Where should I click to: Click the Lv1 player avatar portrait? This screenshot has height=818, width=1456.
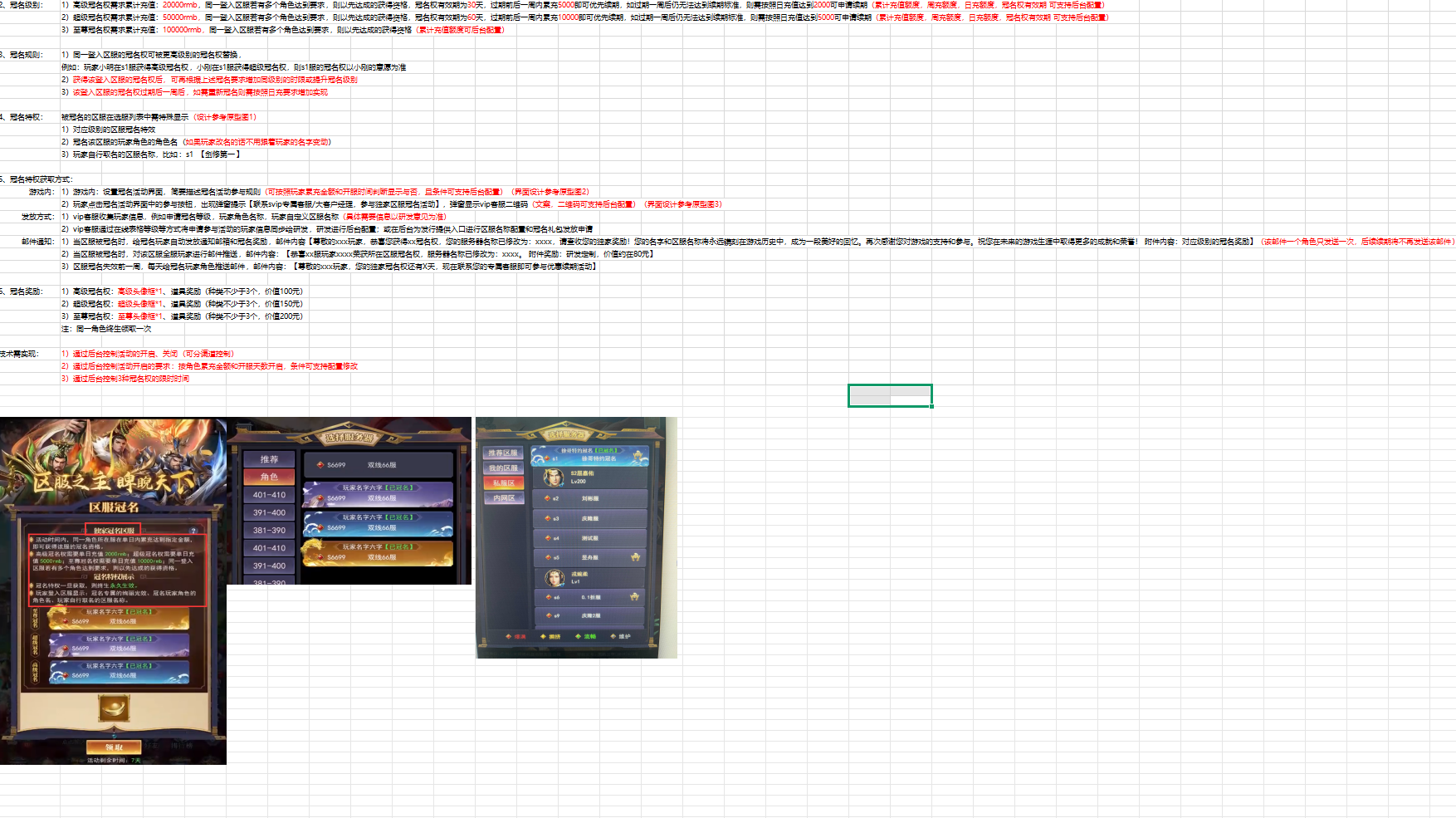coord(554,578)
